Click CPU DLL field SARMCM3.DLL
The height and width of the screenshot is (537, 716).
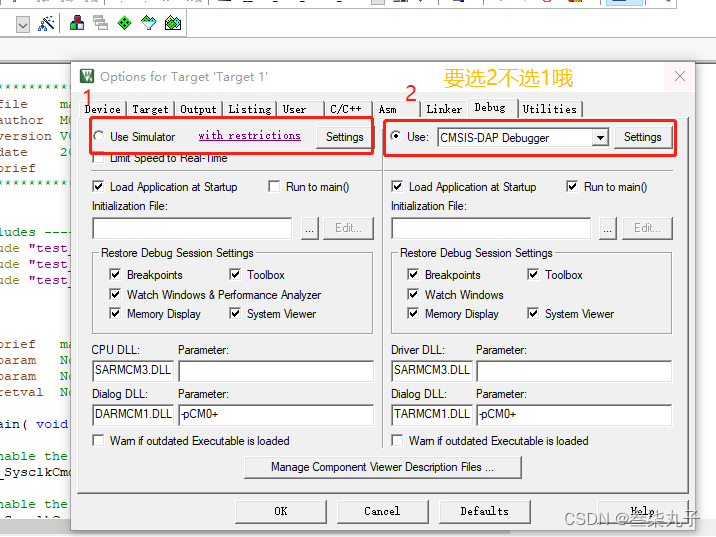[x=133, y=370]
